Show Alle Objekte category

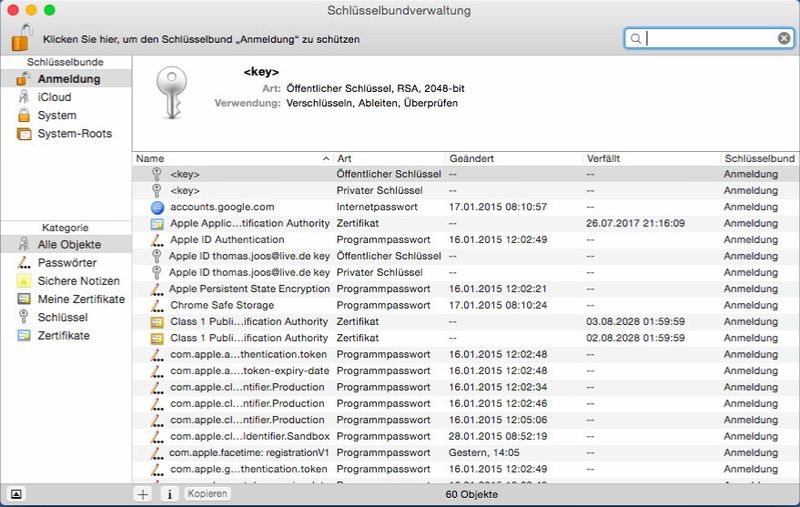[66, 244]
